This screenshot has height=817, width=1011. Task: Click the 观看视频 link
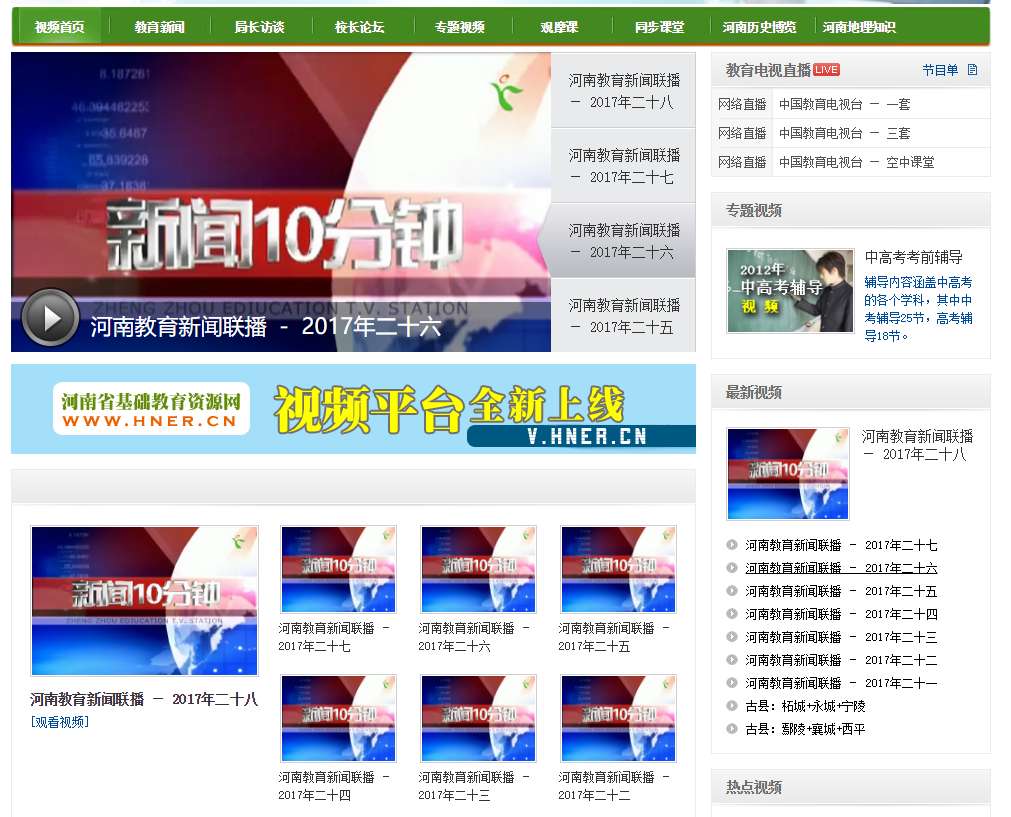pos(59,722)
